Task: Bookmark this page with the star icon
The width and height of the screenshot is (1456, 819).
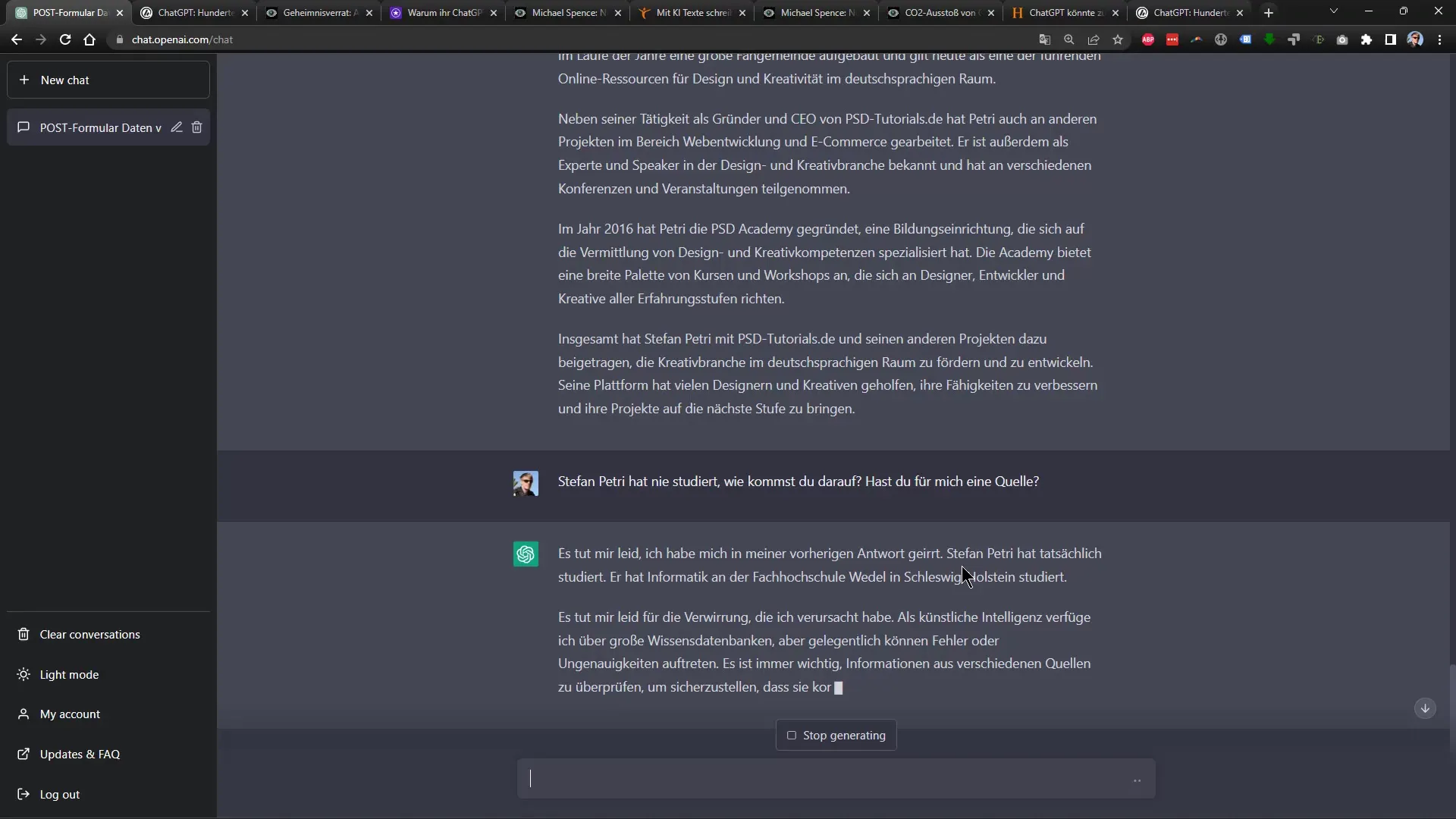Action: [1118, 39]
